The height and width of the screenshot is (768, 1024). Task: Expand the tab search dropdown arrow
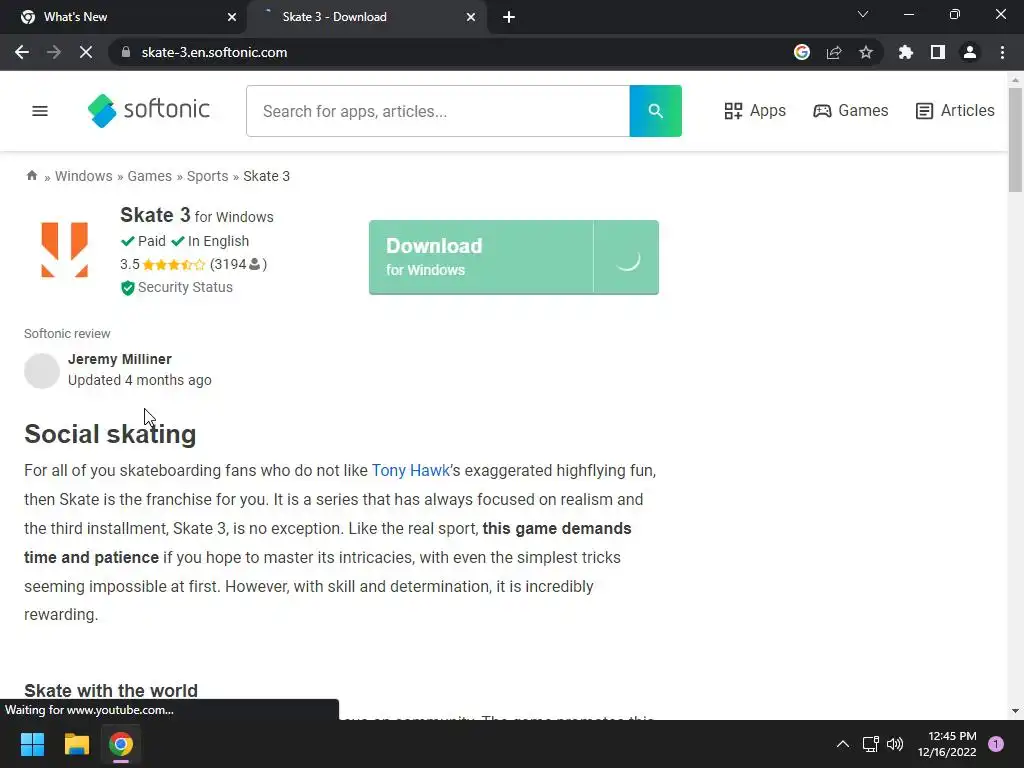[863, 14]
